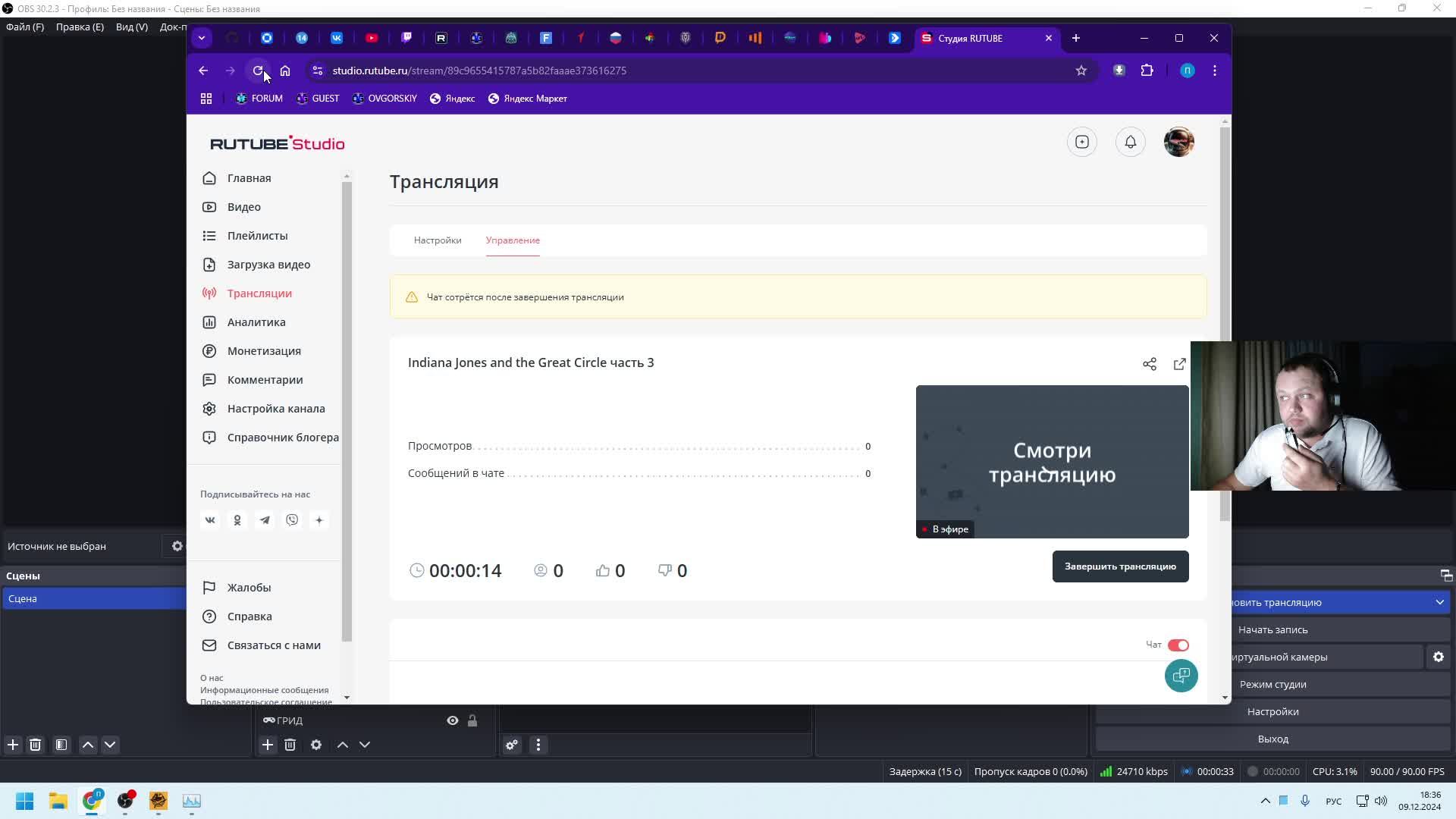The image size is (1456, 819).
Task: Toggle lock on the ГРИД source
Action: (472, 720)
